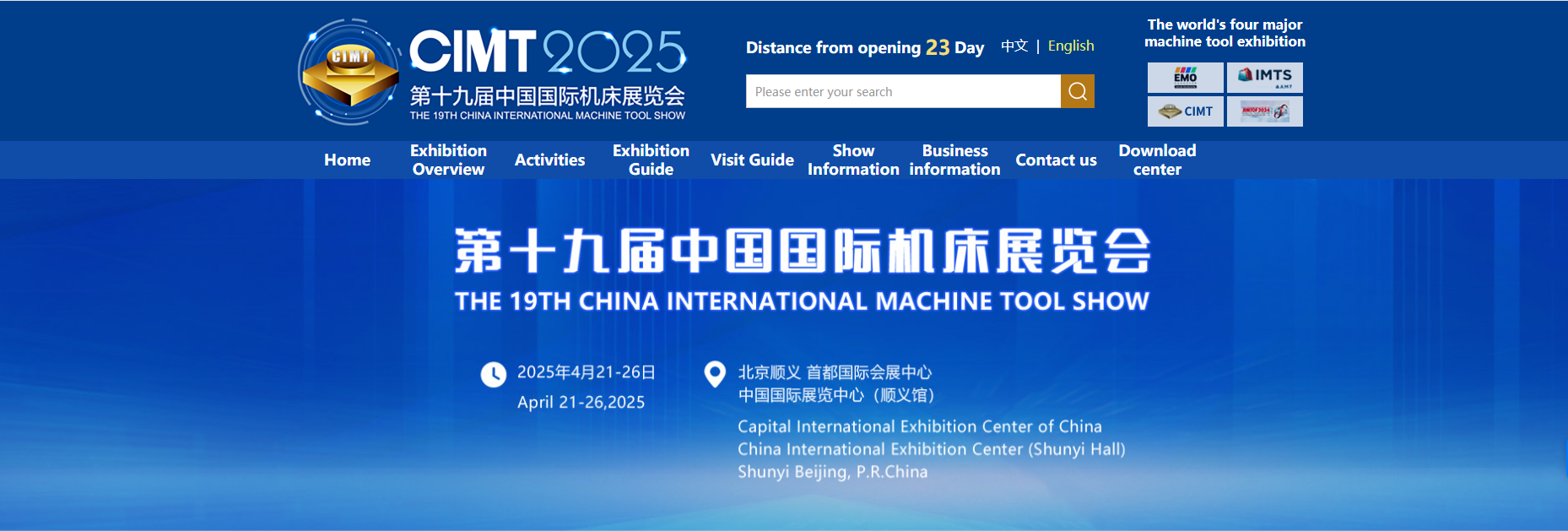This screenshot has width=1568, height=531.
Task: Click '中国国际展览中心（顺义馆）' venue text
Action: point(836,395)
